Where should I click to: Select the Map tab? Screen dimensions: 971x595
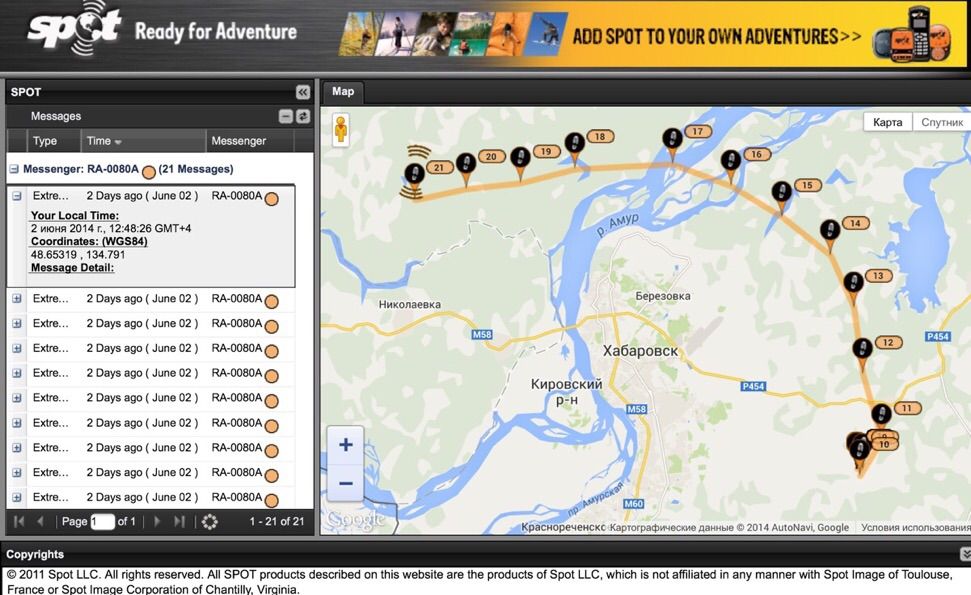pyautogui.click(x=343, y=92)
